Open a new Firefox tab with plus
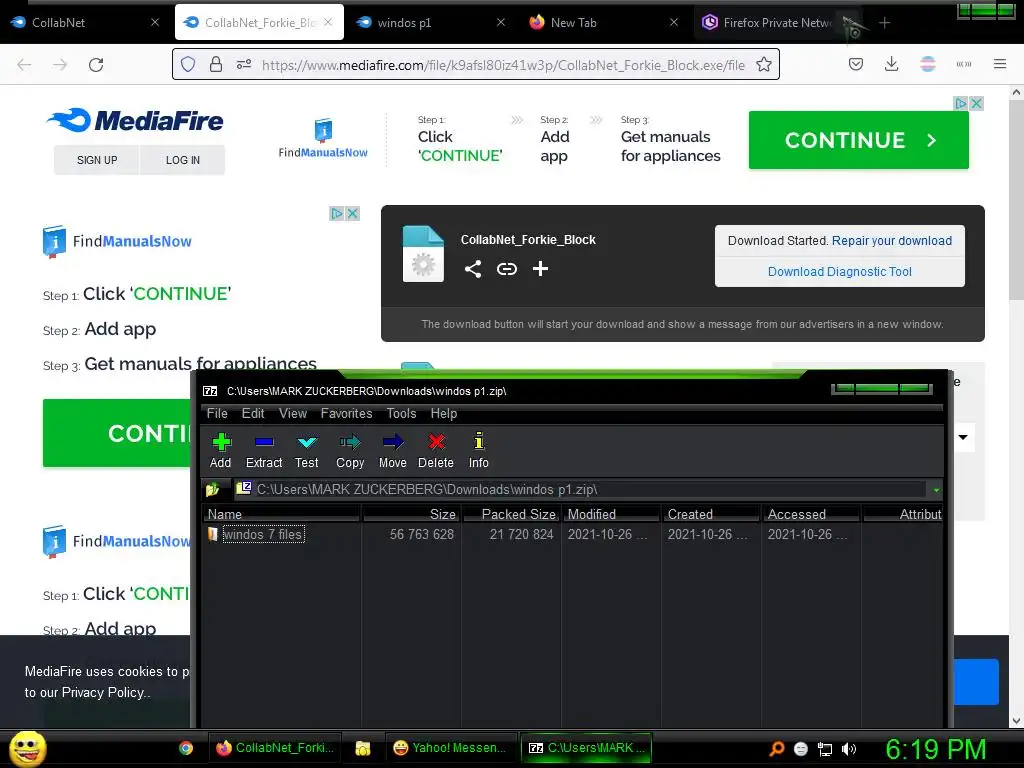This screenshot has height=768, width=1024. [x=884, y=23]
